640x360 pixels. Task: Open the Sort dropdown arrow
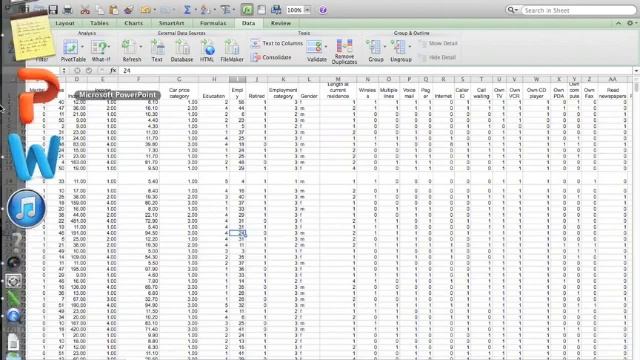[x=214, y=10]
